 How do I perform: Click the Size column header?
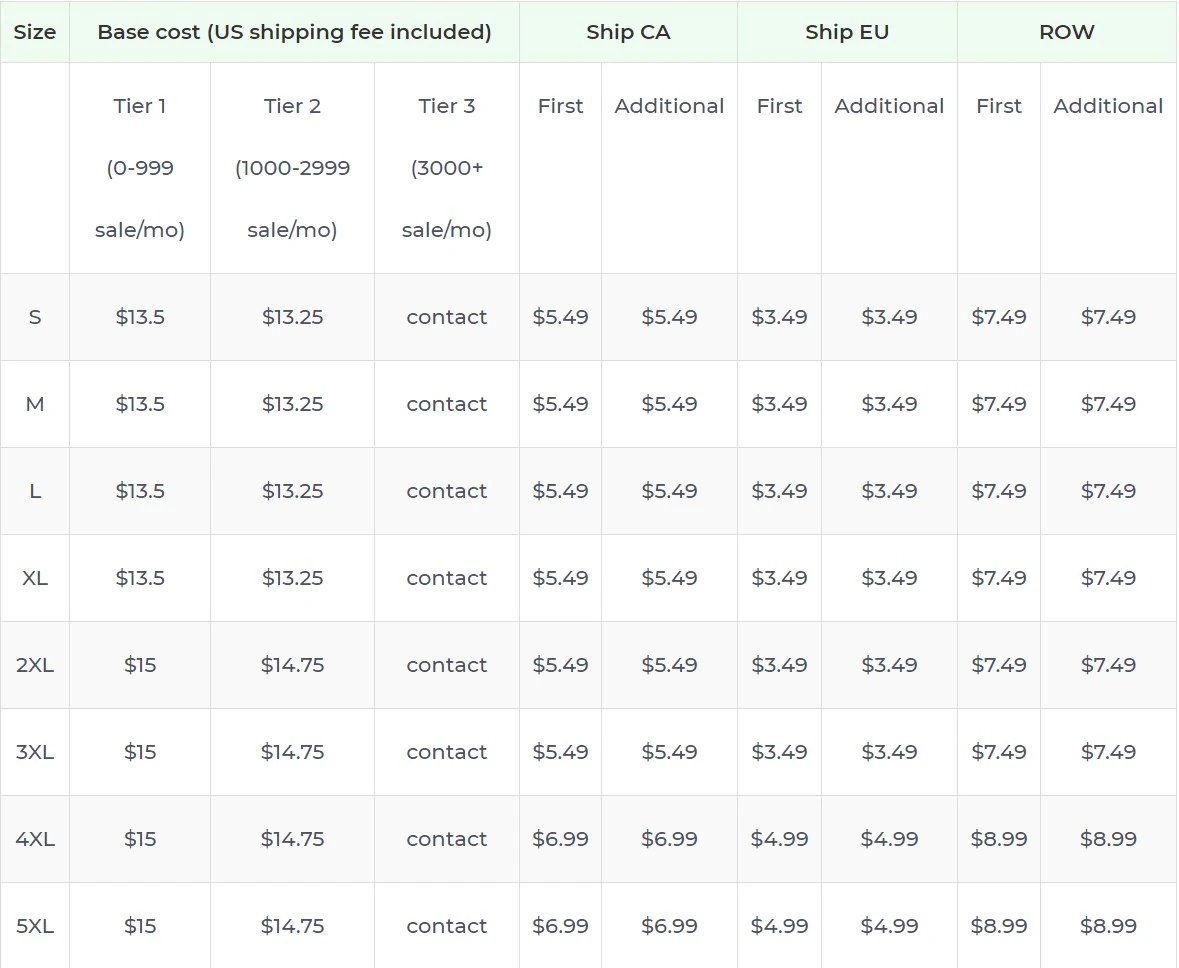coord(35,32)
